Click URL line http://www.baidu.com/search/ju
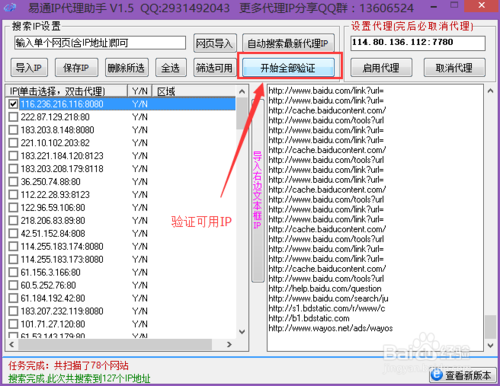500x386 pixels. (328, 299)
